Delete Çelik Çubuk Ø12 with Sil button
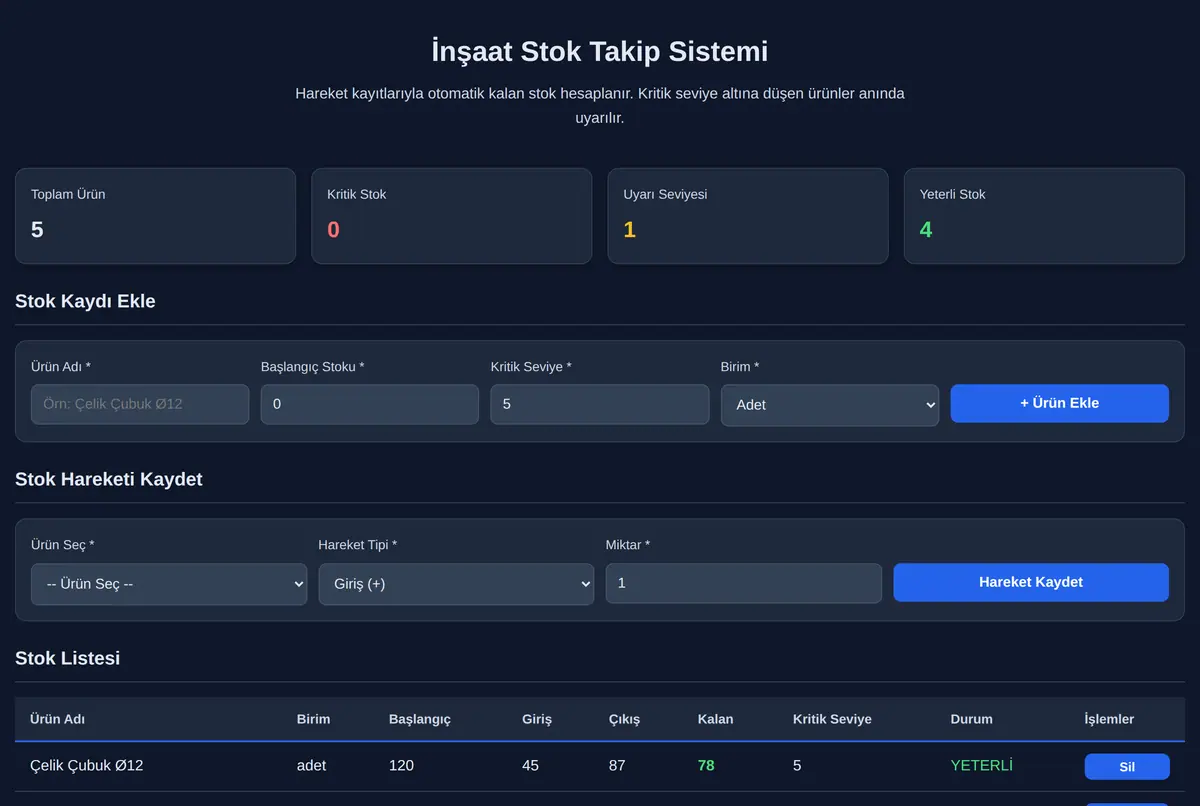The width and height of the screenshot is (1200, 806). click(1127, 767)
